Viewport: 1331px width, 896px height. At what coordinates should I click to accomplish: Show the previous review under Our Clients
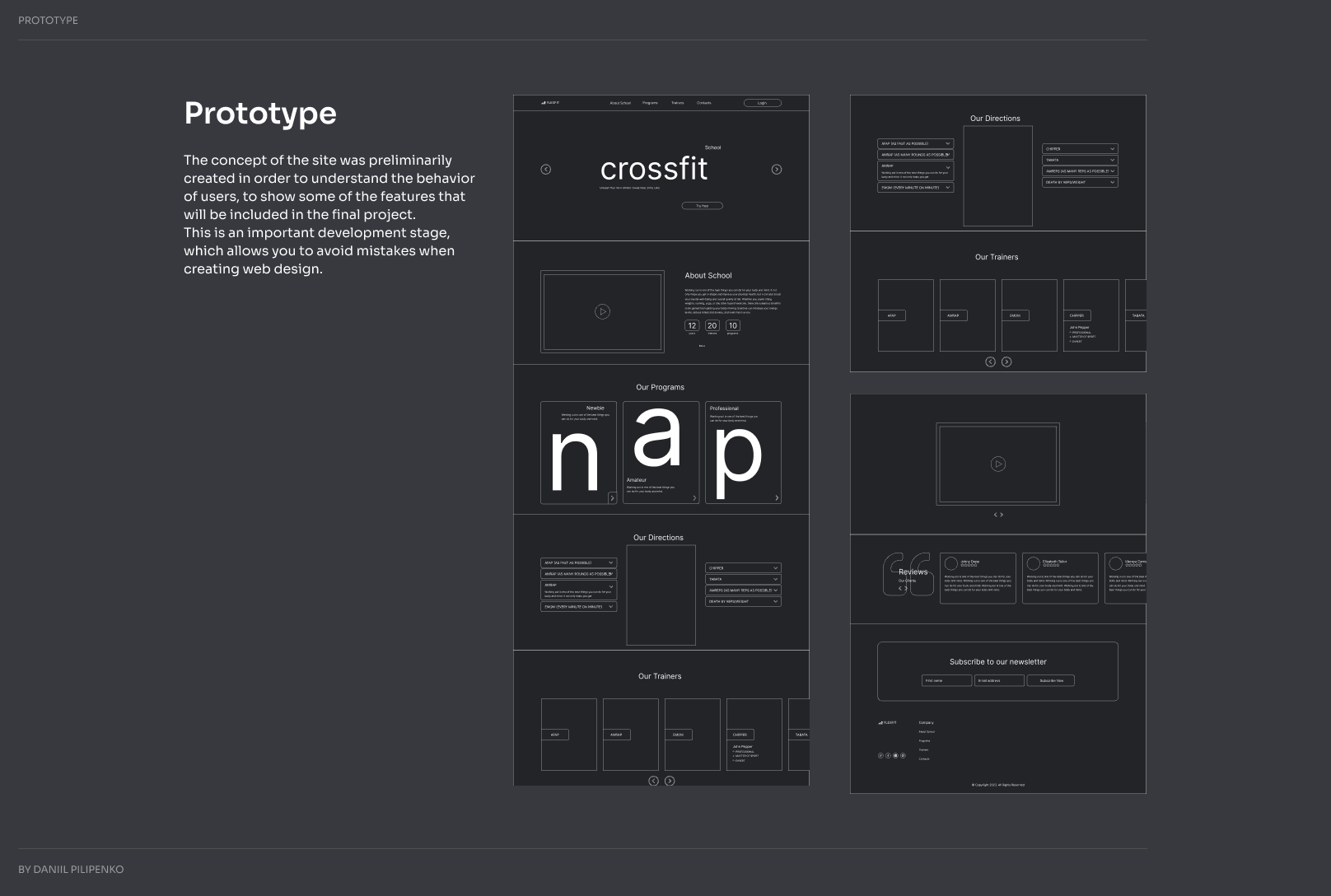[x=900, y=589]
